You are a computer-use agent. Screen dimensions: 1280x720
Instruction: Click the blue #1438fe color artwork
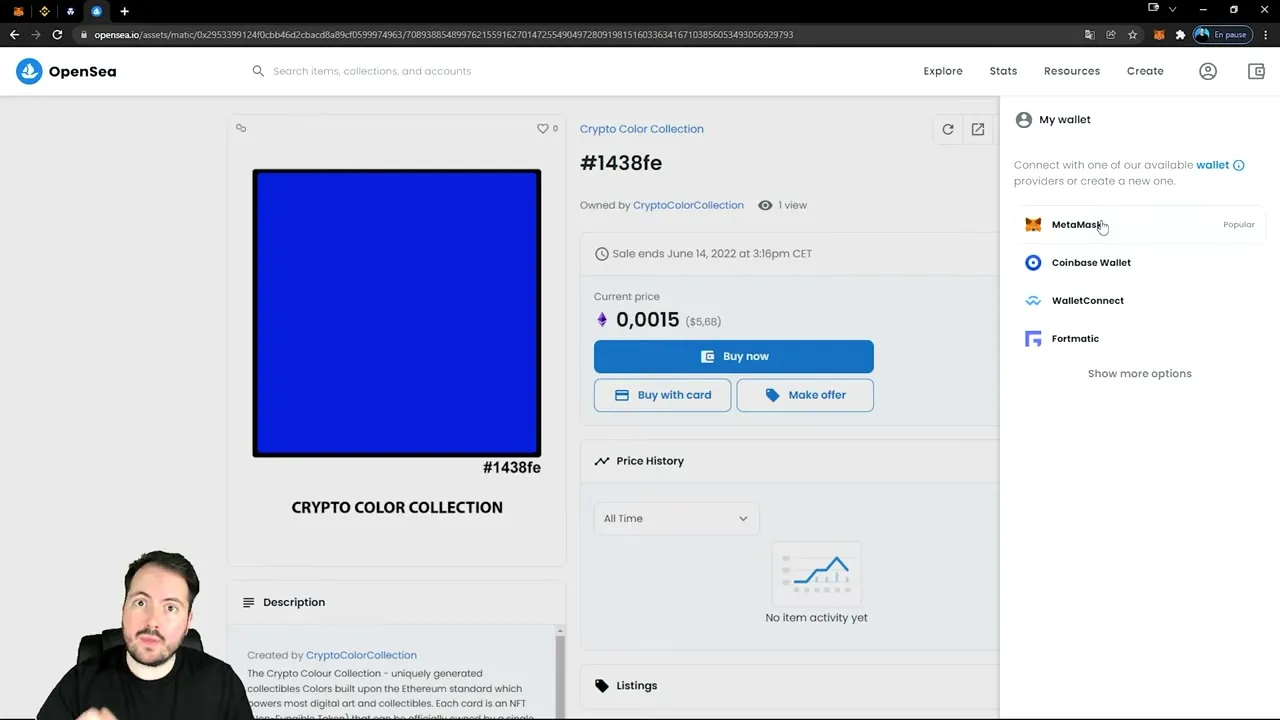click(396, 313)
